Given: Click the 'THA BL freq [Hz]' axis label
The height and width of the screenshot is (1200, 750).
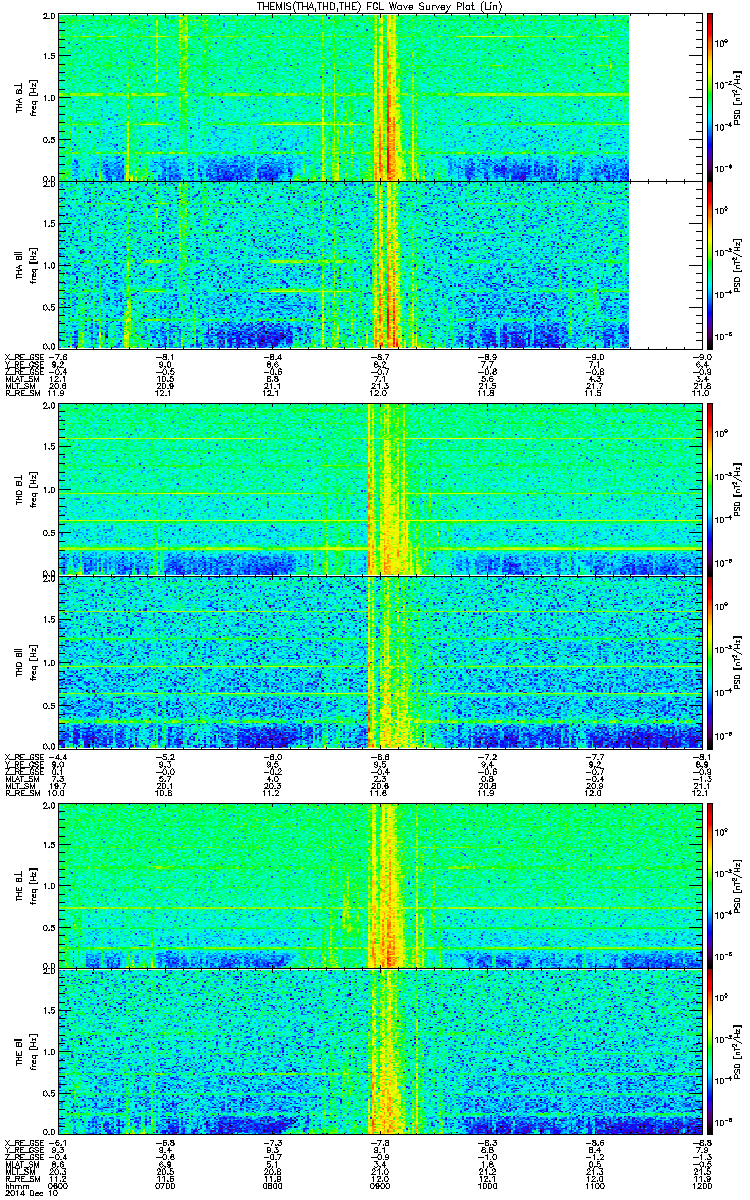Looking at the screenshot, I should (x=26, y=97).
